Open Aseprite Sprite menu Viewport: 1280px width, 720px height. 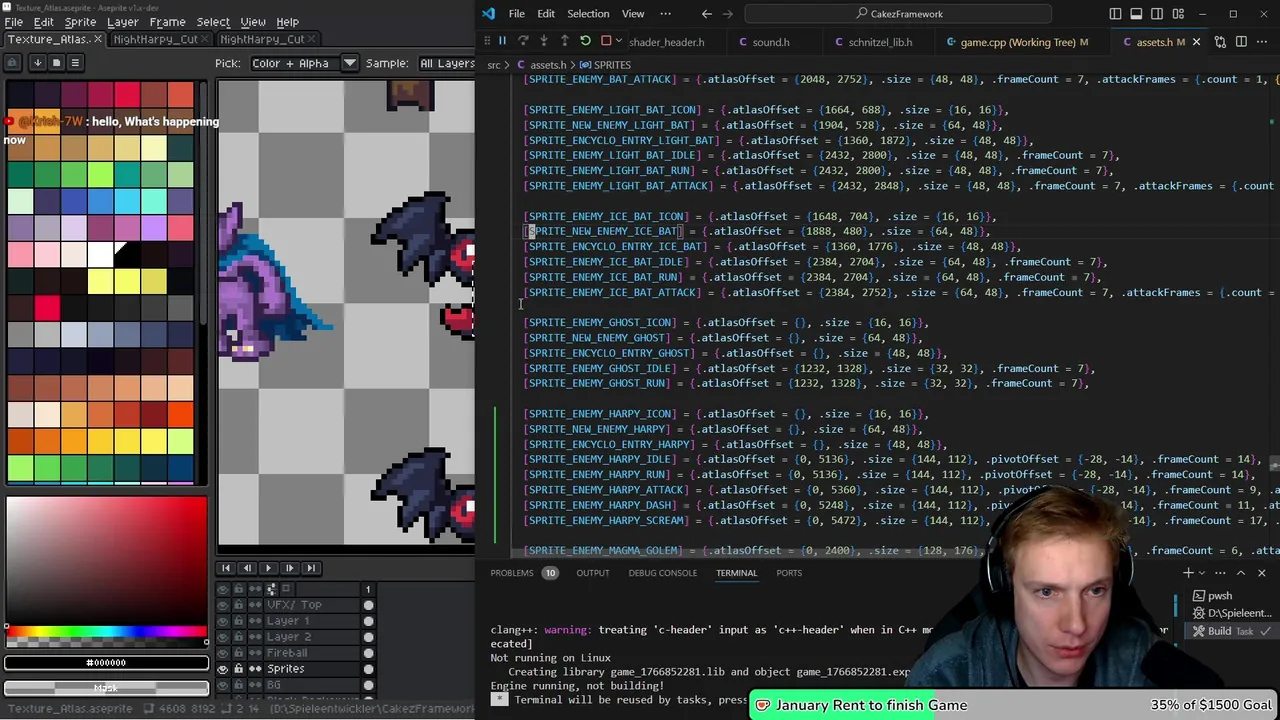coord(80,21)
